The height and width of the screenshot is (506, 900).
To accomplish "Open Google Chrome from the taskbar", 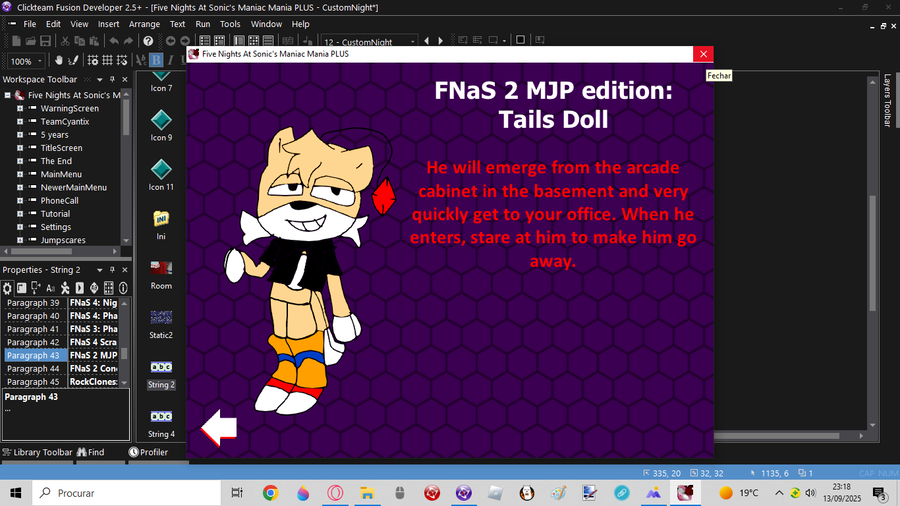I will click(x=270, y=493).
